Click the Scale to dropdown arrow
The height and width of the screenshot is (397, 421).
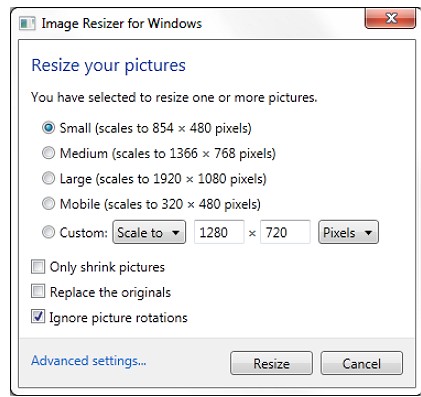point(176,233)
